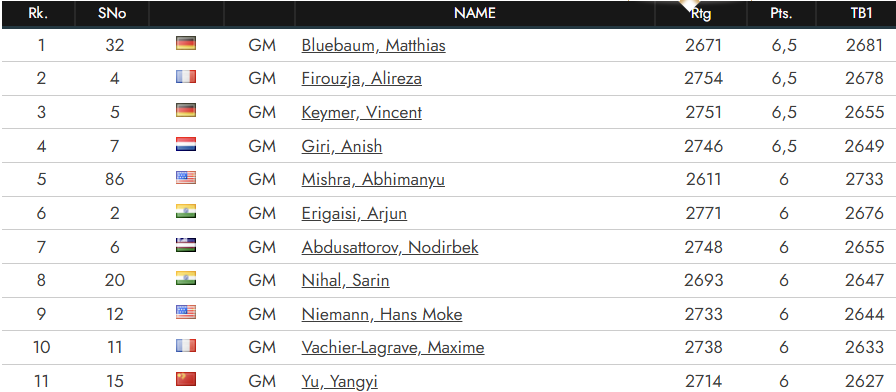Screen dimensions: 896x392
Task: Click the Uzbekistan flag in Abdusattorov's row
Action: [186, 245]
